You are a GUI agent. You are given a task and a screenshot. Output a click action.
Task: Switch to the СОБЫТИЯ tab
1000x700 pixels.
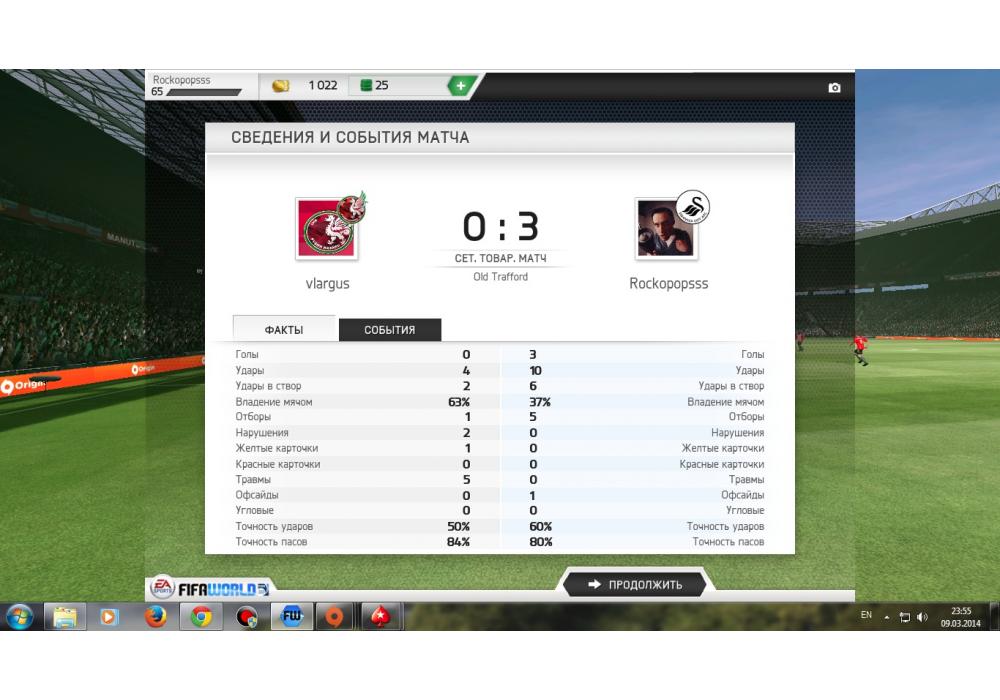click(390, 330)
